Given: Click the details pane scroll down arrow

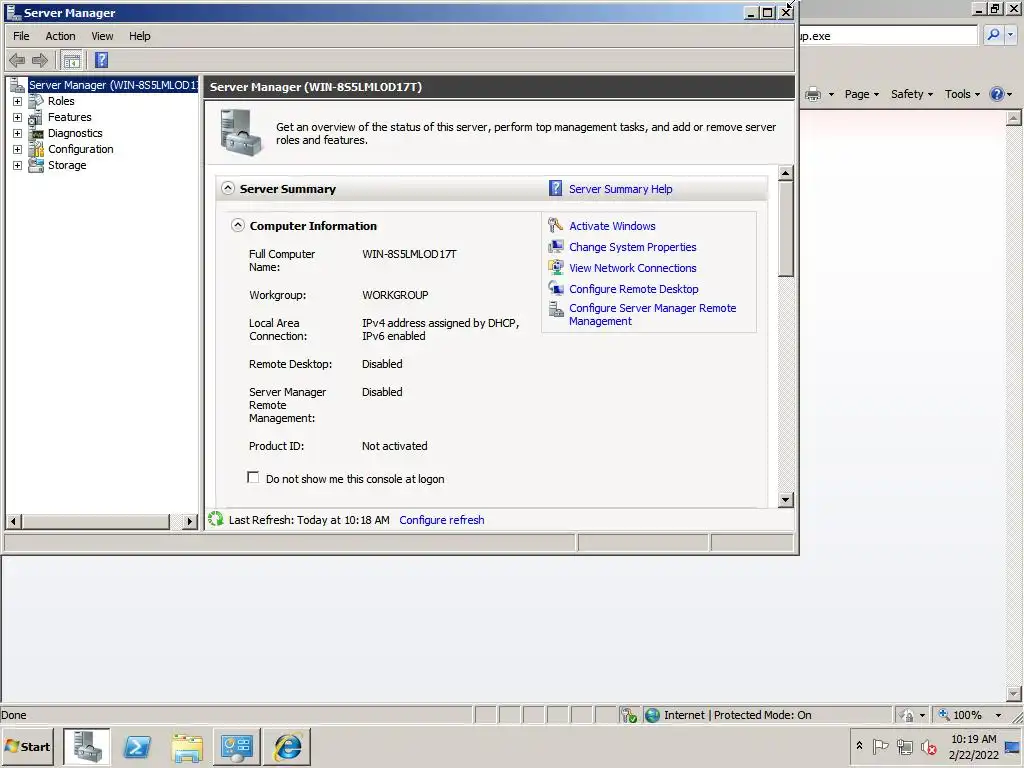Looking at the screenshot, I should [x=786, y=500].
